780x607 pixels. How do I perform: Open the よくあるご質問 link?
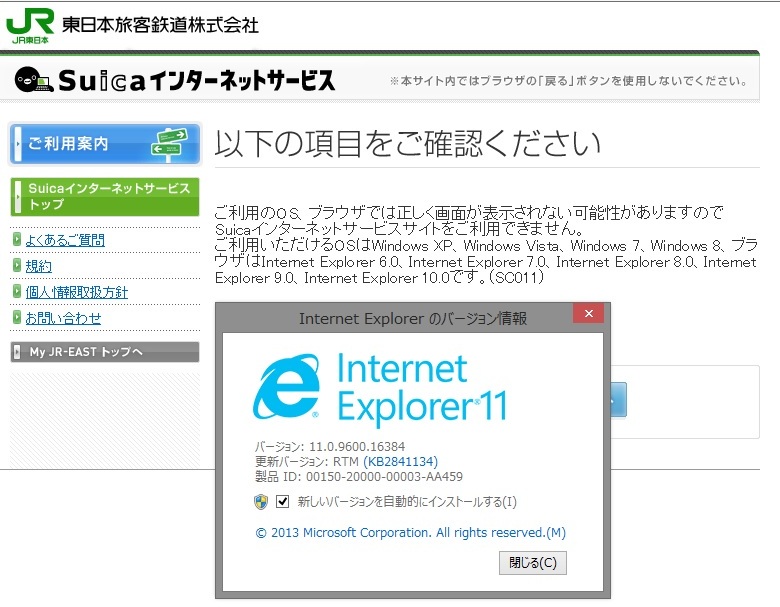click(x=65, y=240)
